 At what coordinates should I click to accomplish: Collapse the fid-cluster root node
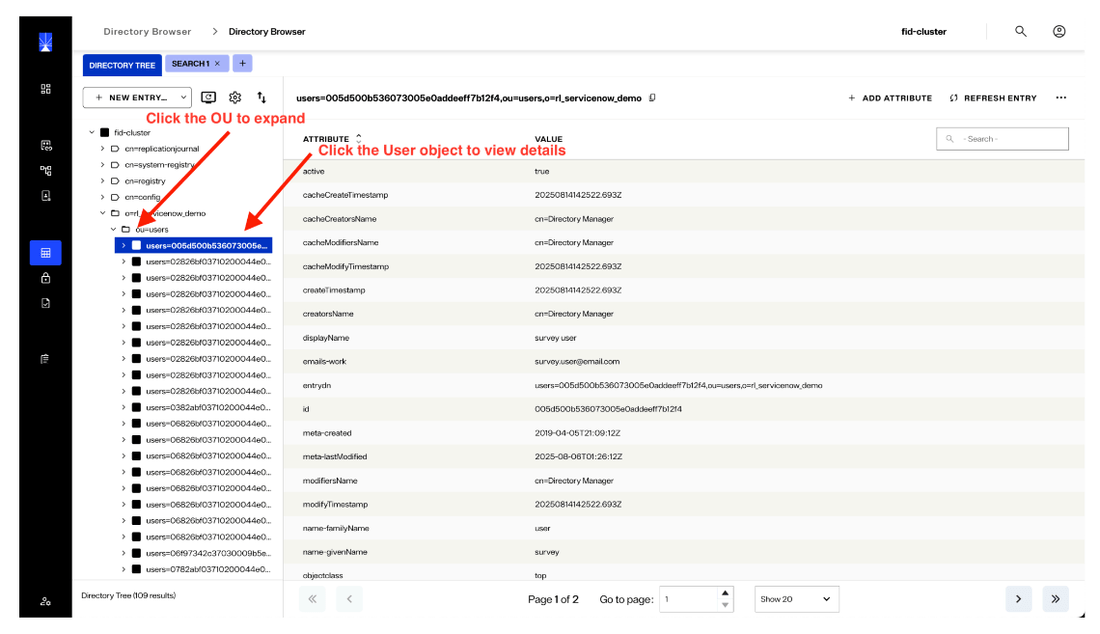click(92, 133)
